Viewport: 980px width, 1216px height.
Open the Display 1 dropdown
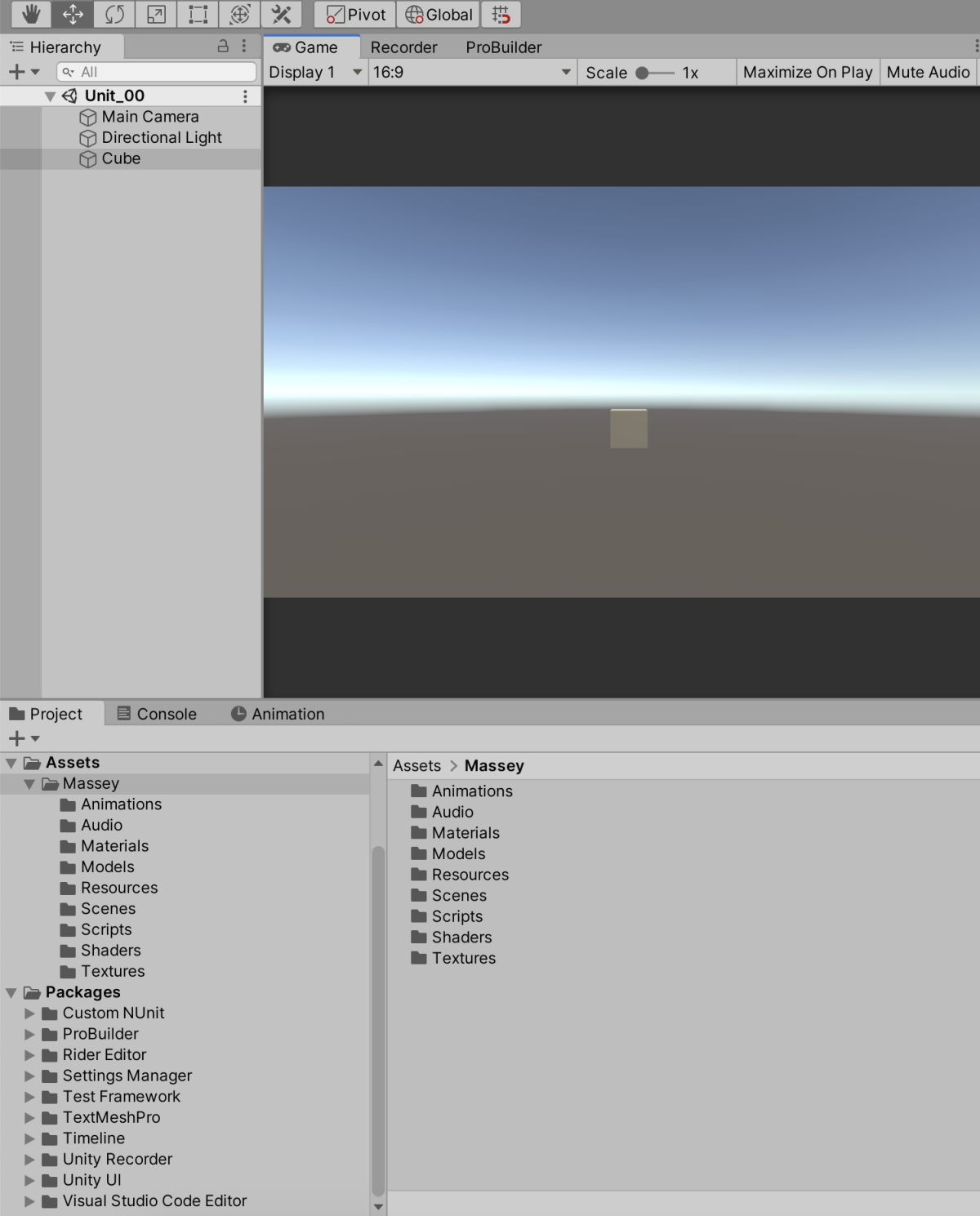(315, 72)
